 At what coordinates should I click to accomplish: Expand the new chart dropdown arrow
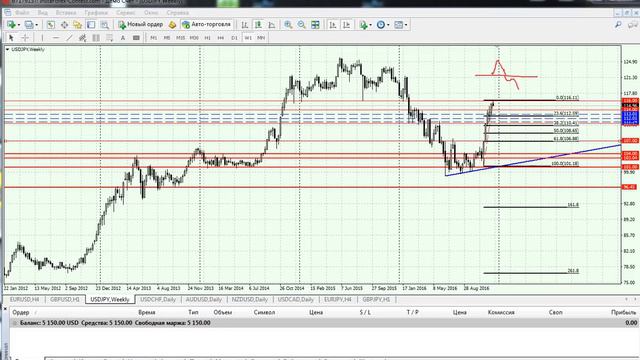18,25
